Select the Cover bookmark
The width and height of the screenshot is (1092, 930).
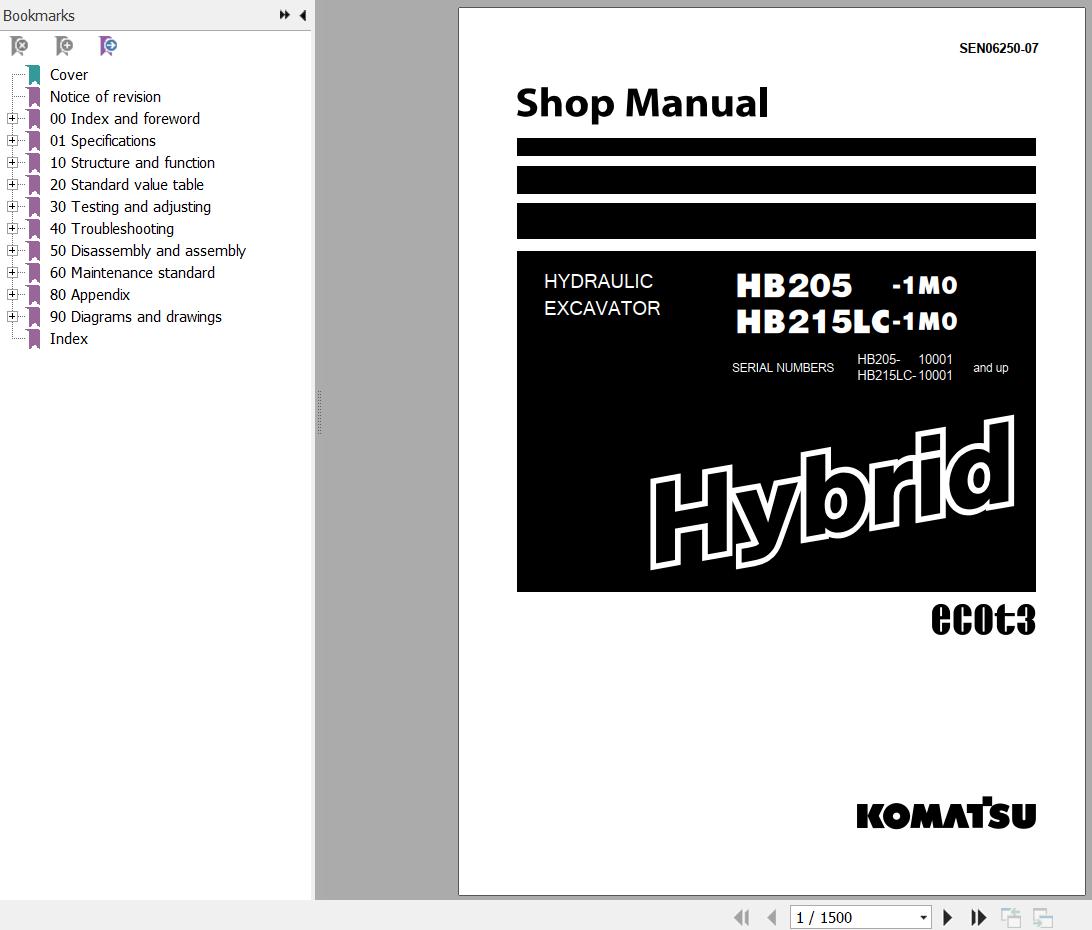click(69, 75)
